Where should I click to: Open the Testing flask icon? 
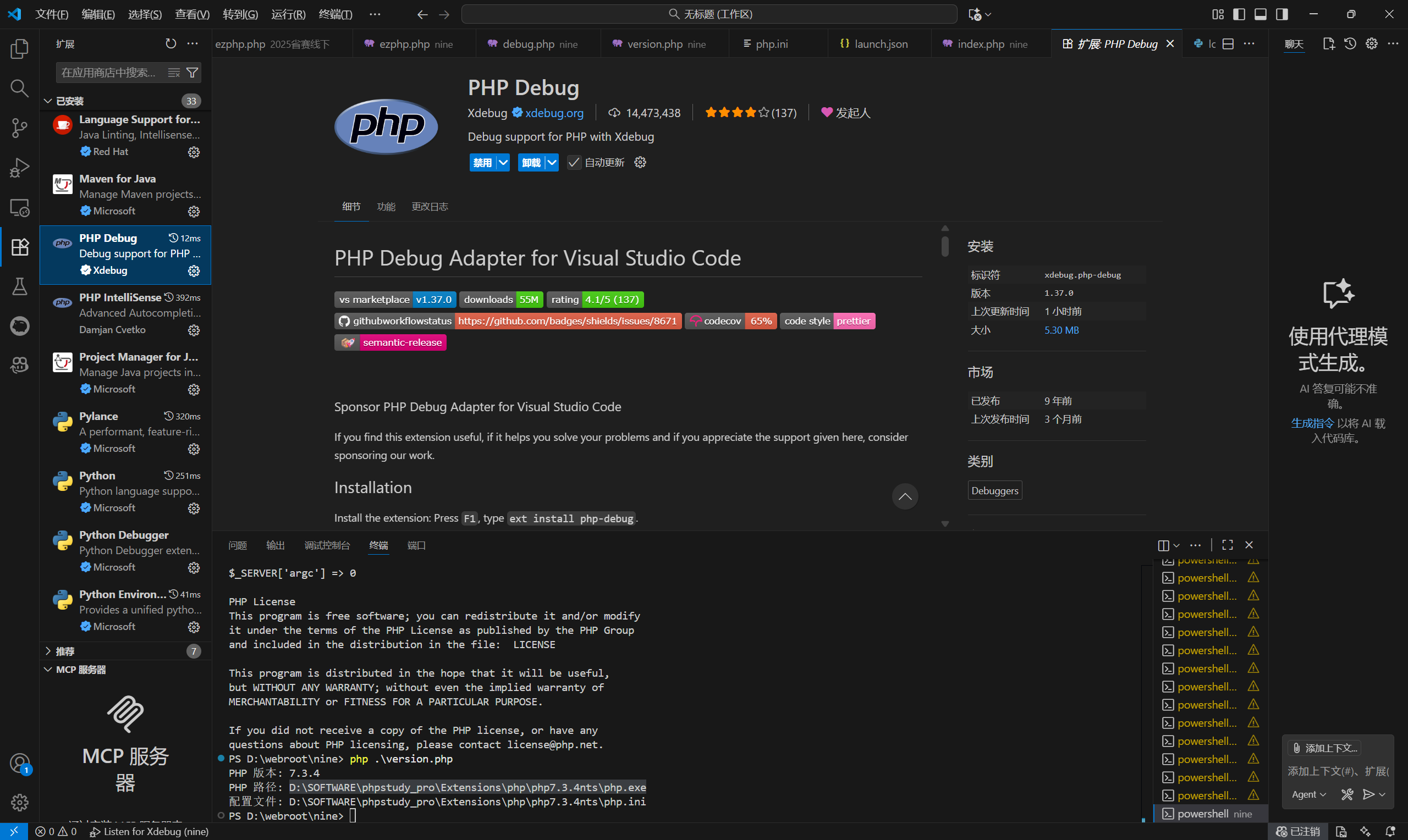click(19, 286)
